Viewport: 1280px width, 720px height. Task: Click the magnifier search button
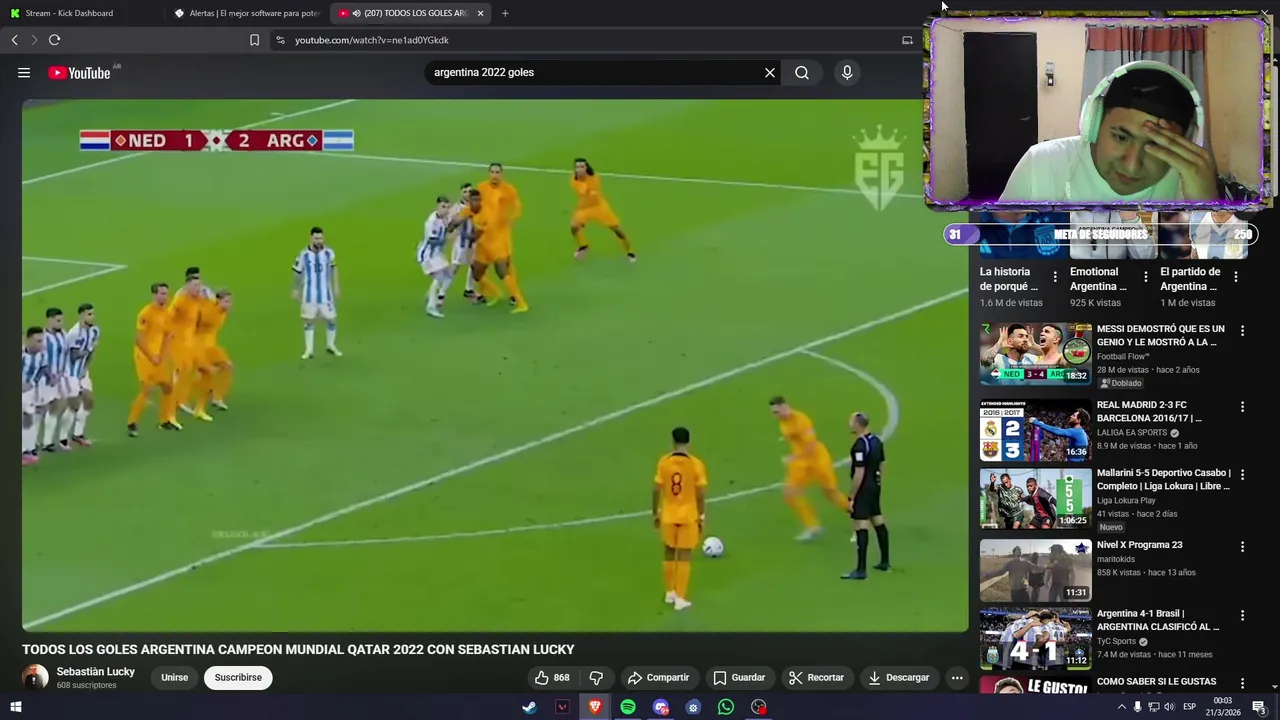(802, 72)
